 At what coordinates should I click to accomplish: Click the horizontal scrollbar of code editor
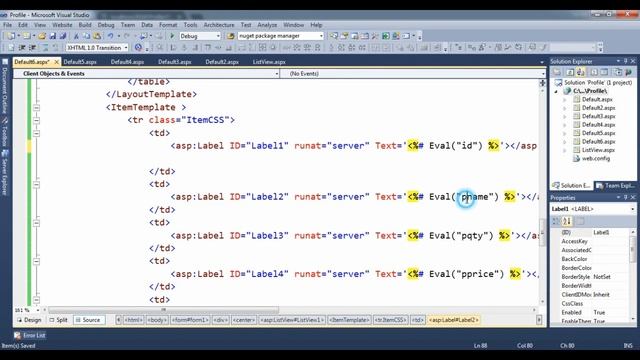[163, 310]
